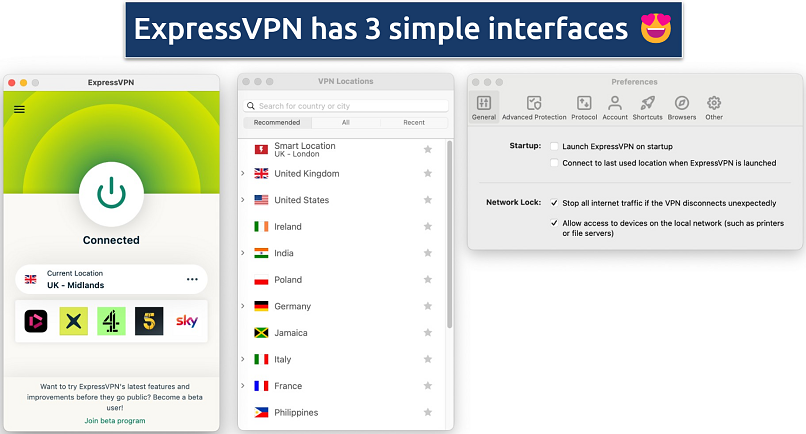Expand France server list
Image resolution: width=806 pixels, height=434 pixels.
(x=243, y=386)
